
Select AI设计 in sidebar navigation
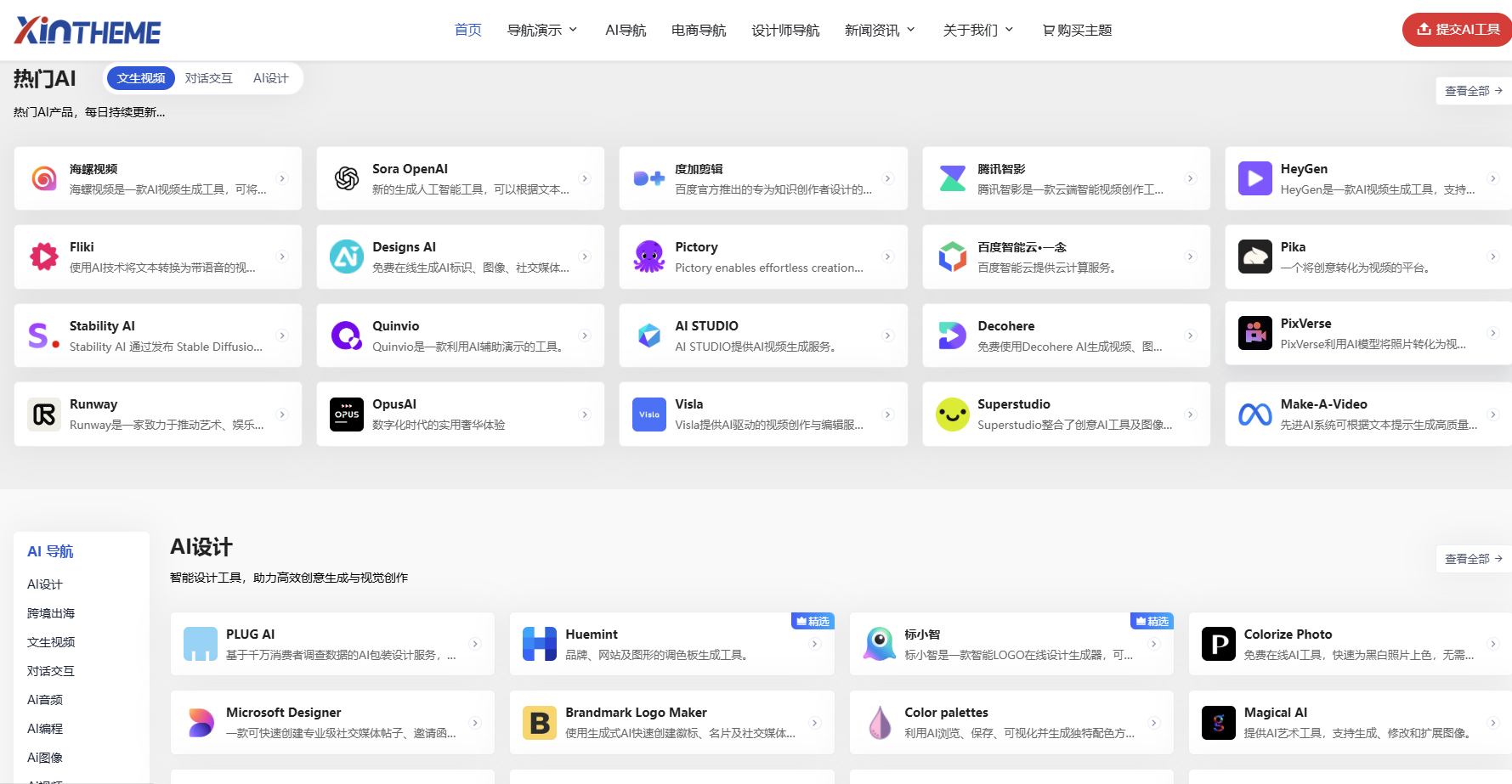point(45,584)
